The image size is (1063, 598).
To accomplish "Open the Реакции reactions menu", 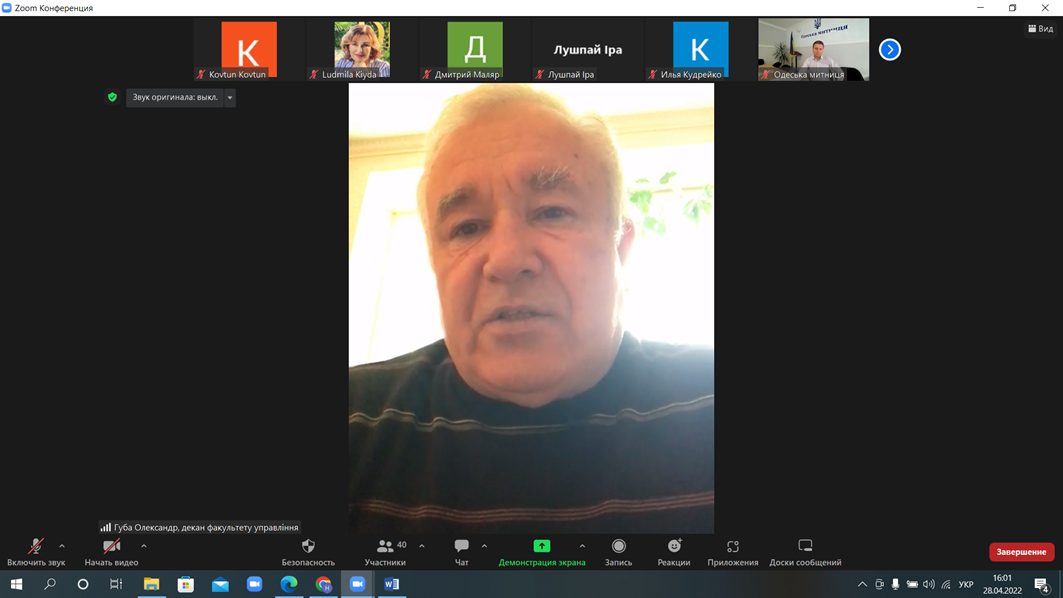I will 674,552.
